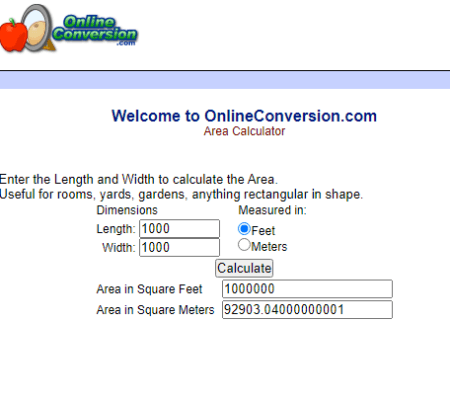Focus the Width input field
This screenshot has height=402, width=450.
click(x=179, y=247)
